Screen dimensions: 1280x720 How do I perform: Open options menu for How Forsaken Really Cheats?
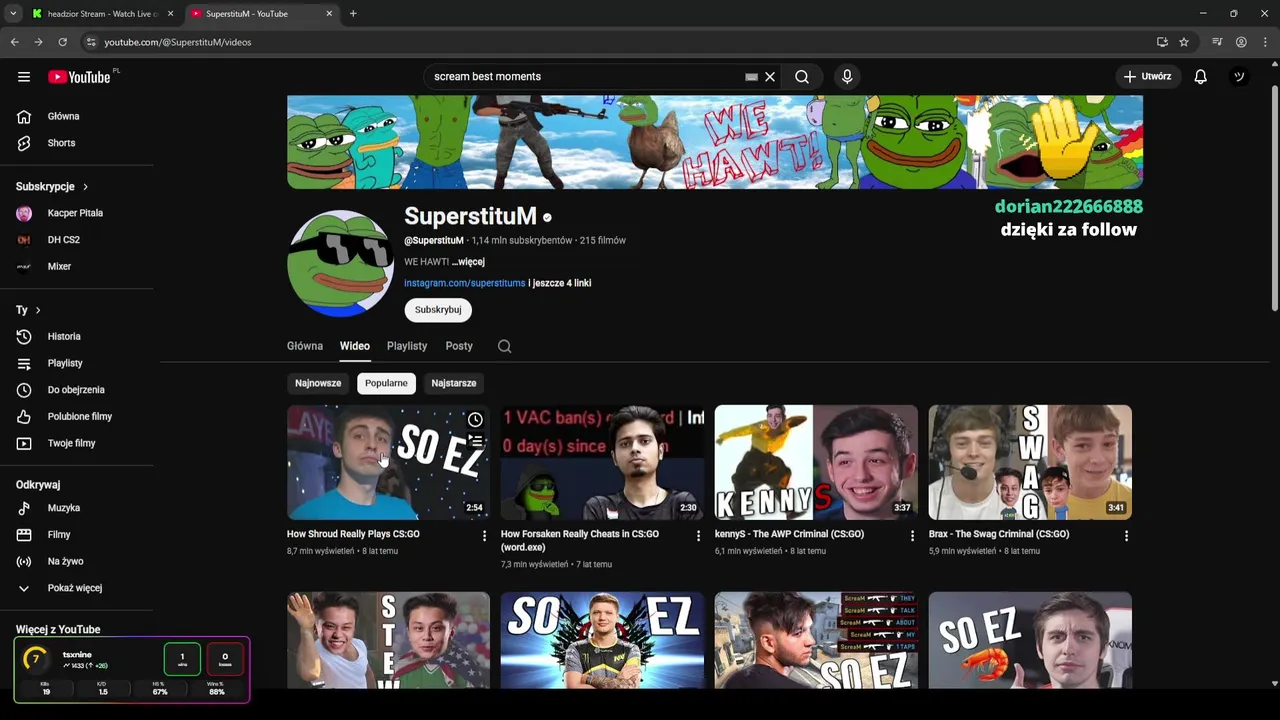[698, 536]
